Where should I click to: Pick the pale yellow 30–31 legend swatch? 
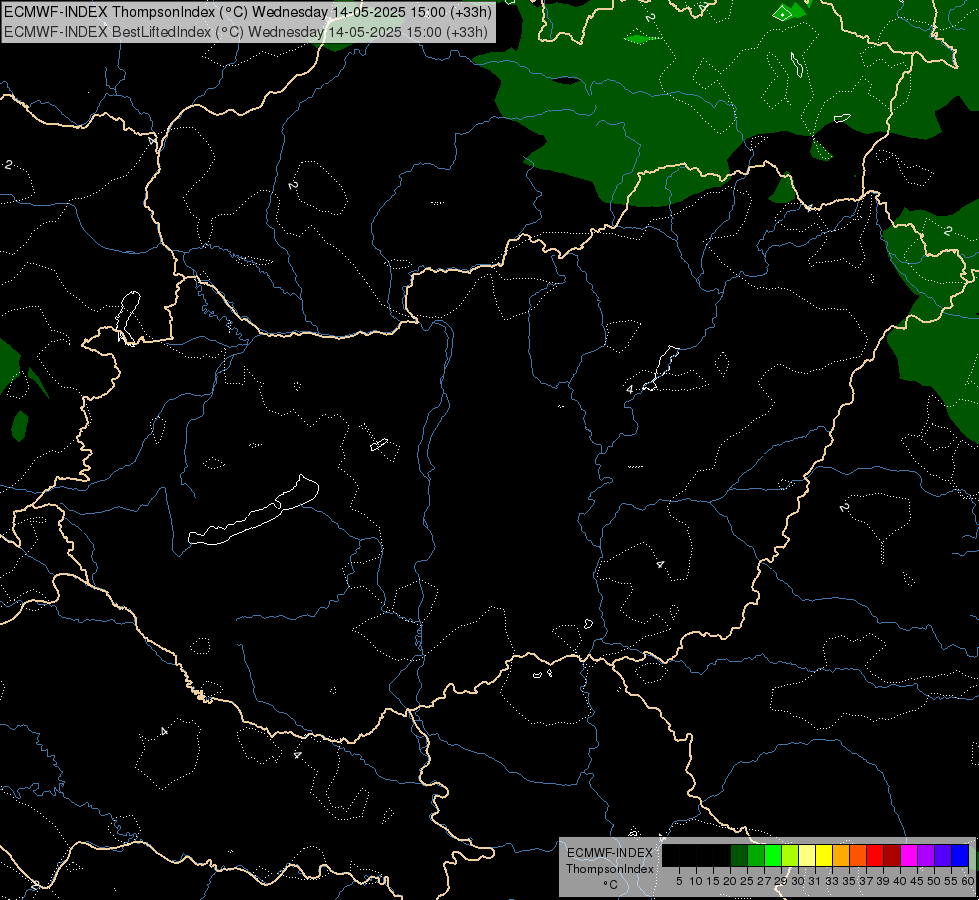(807, 855)
